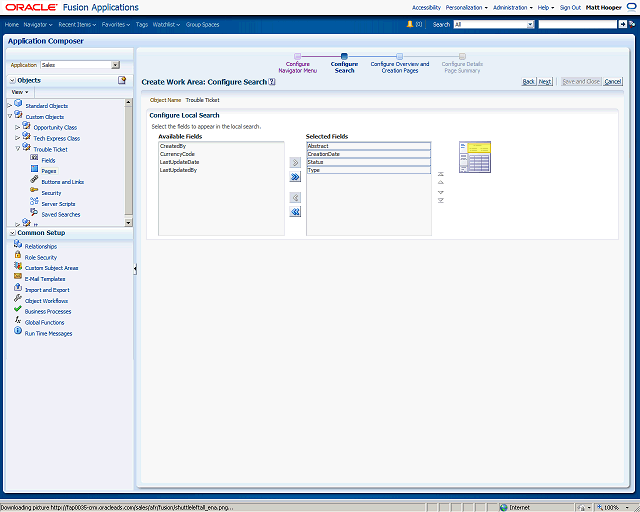The height and width of the screenshot is (512, 640).
Task: Open the Application Sales dropdown
Action: (x=116, y=65)
